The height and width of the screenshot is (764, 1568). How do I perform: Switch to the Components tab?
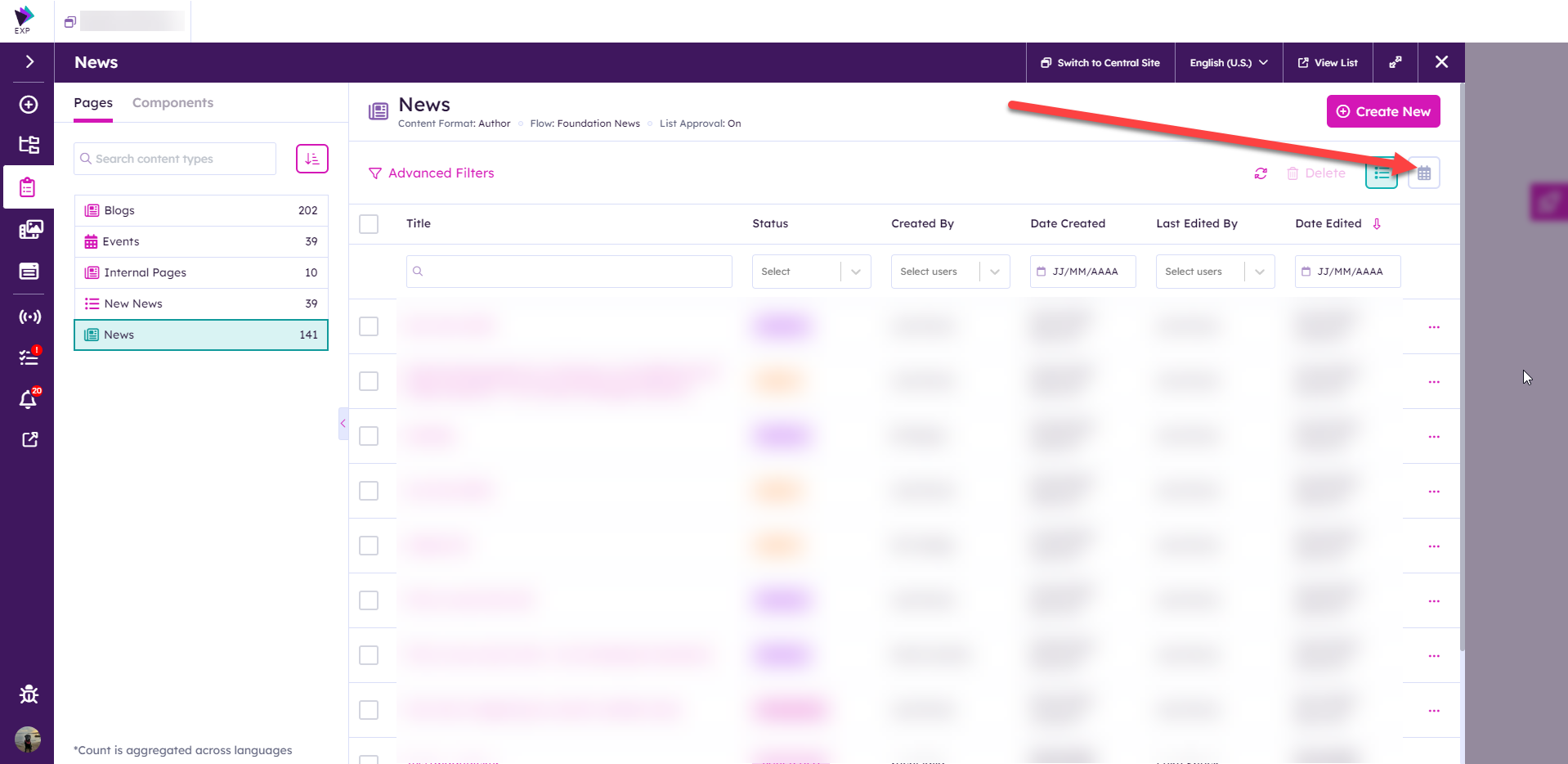(172, 103)
